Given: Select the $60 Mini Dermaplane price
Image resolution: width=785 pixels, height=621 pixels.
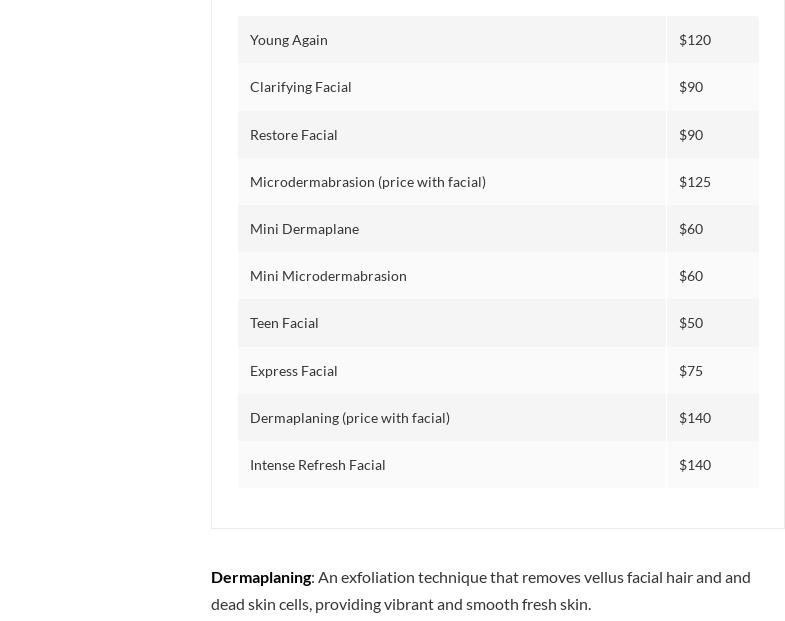Looking at the screenshot, I should (x=691, y=229).
